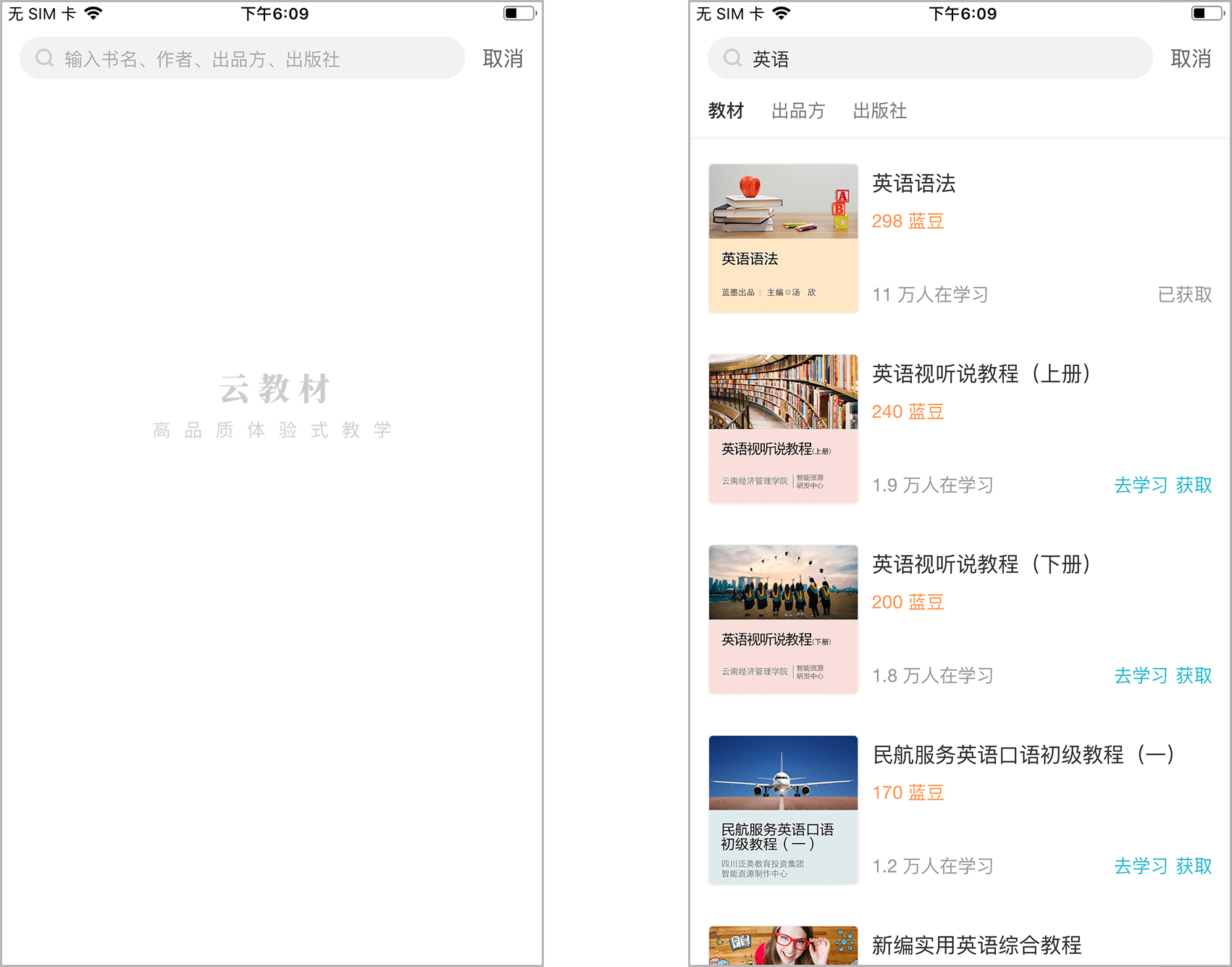Open the 民航服务英语口语初级教程 cover thumbnail
1232x967 pixels.
pos(783,810)
